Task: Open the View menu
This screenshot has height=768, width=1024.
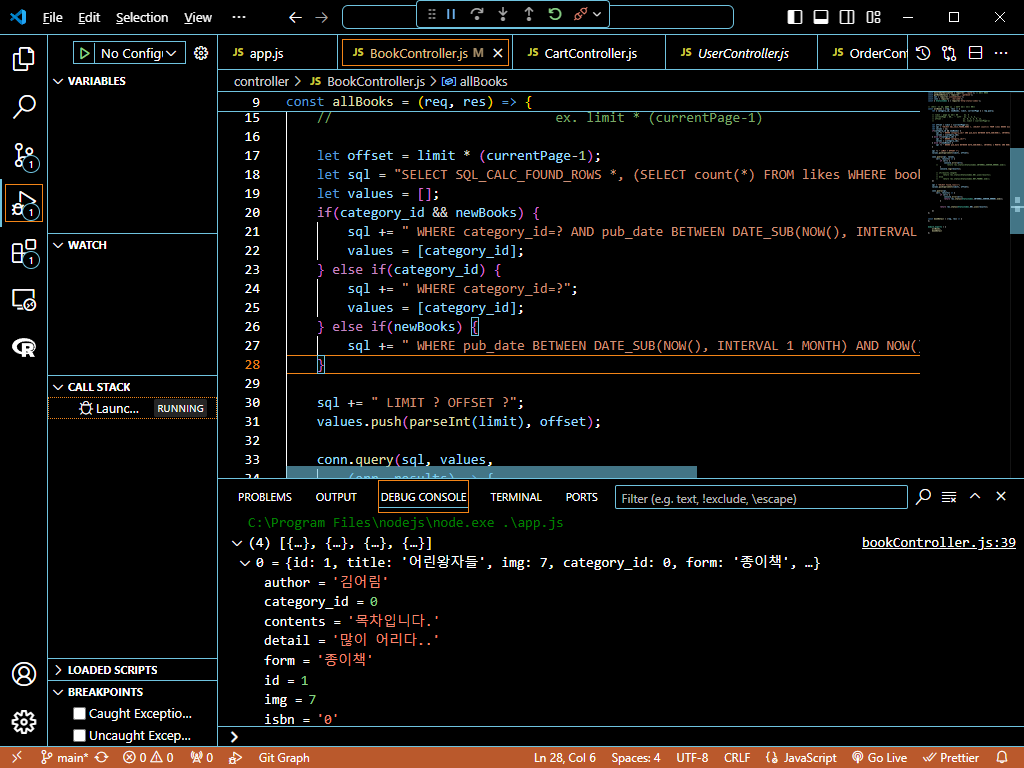Action: tap(198, 18)
